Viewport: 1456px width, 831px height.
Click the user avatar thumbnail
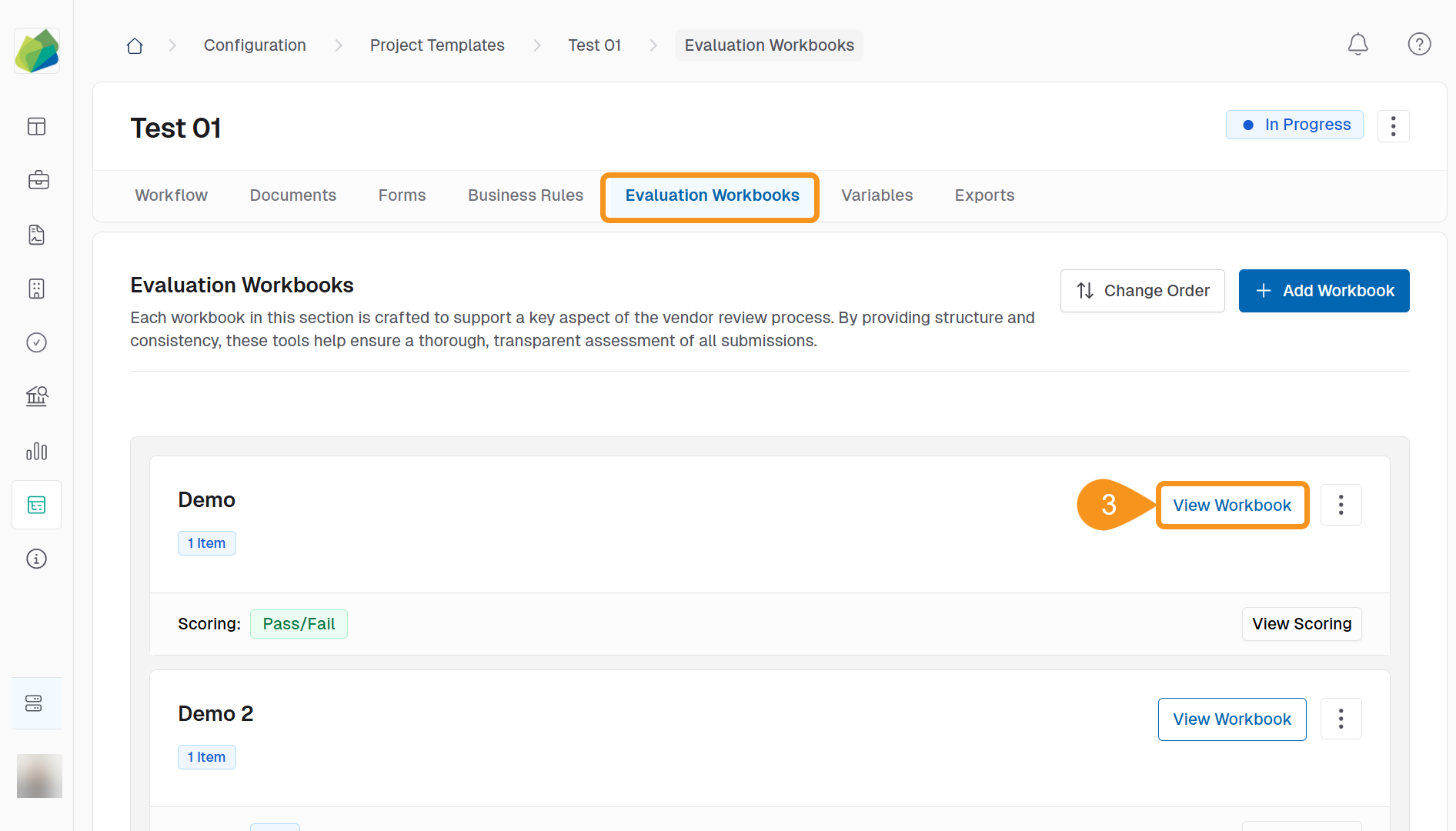39,776
